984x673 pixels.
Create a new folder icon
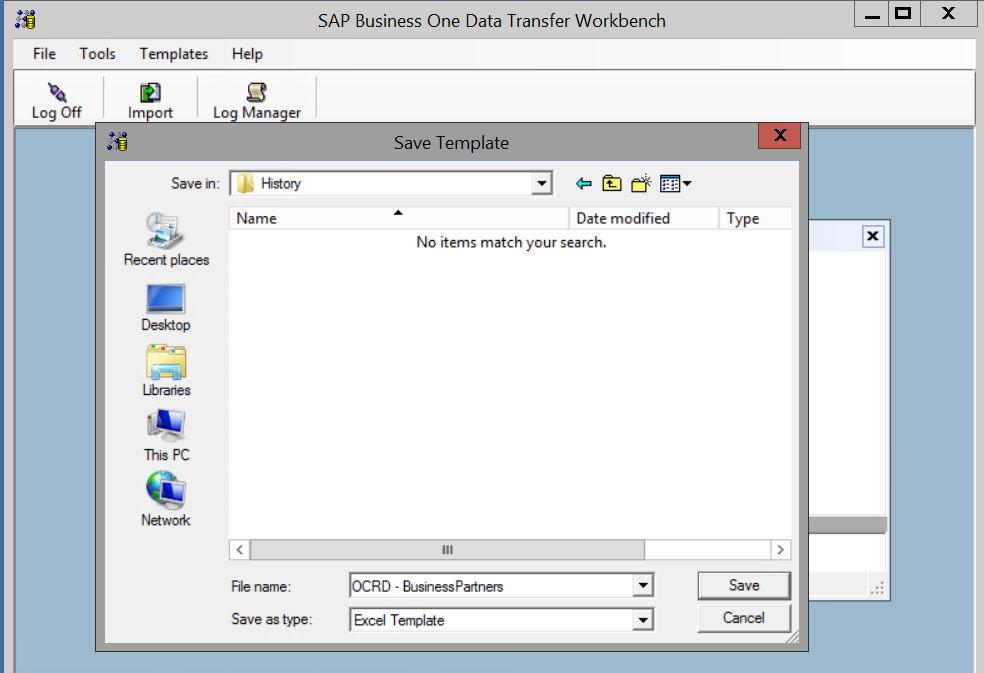pos(641,183)
